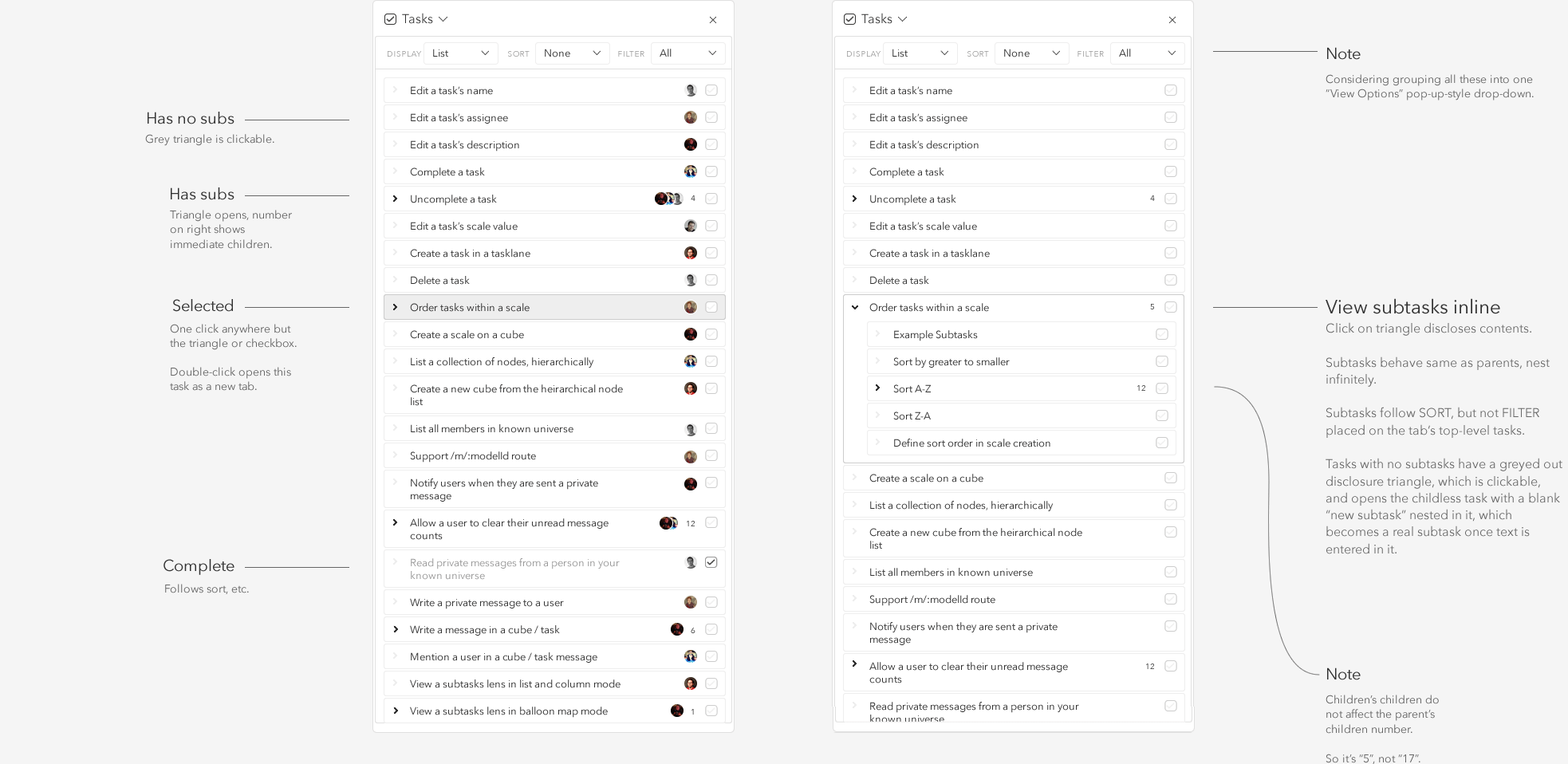Click avatar on 'Write a message in a cube / task'
Screen dimensions: 1568x764
(x=677, y=629)
